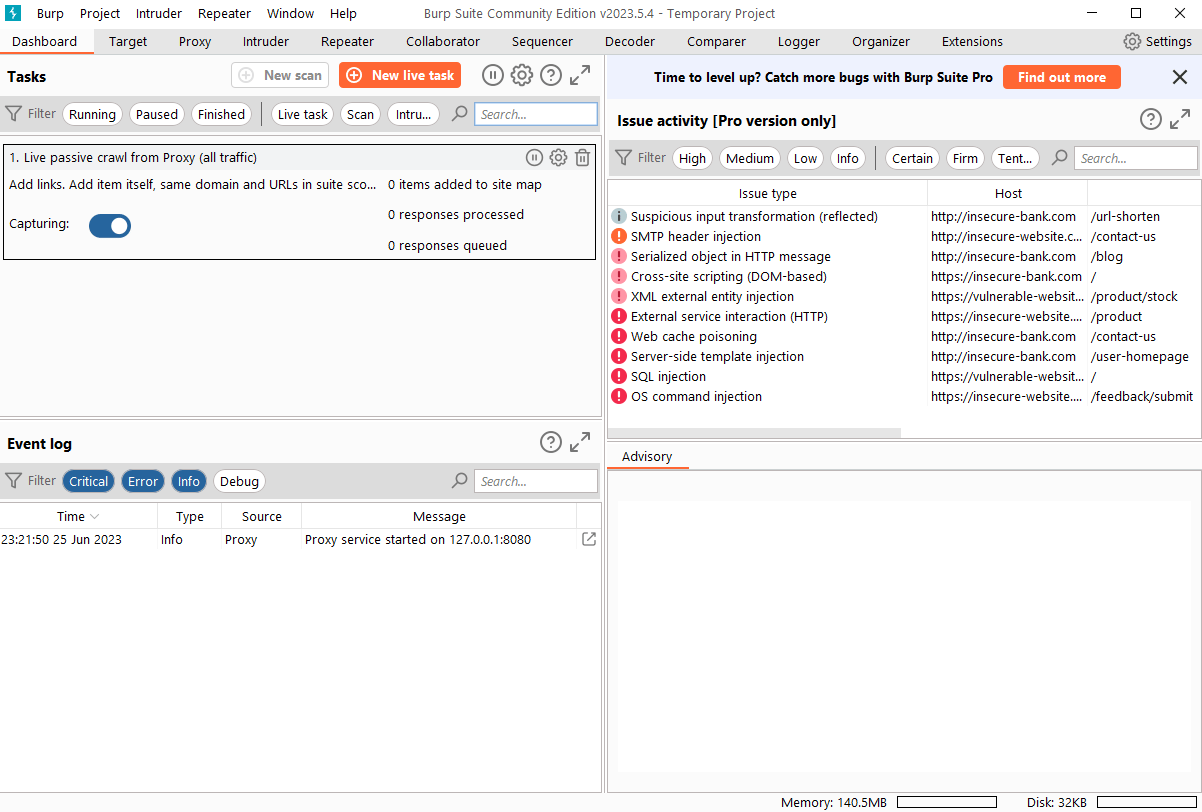This screenshot has width=1202, height=812.
Task: Pause task execution engine in Tasks header
Action: [x=493, y=76]
